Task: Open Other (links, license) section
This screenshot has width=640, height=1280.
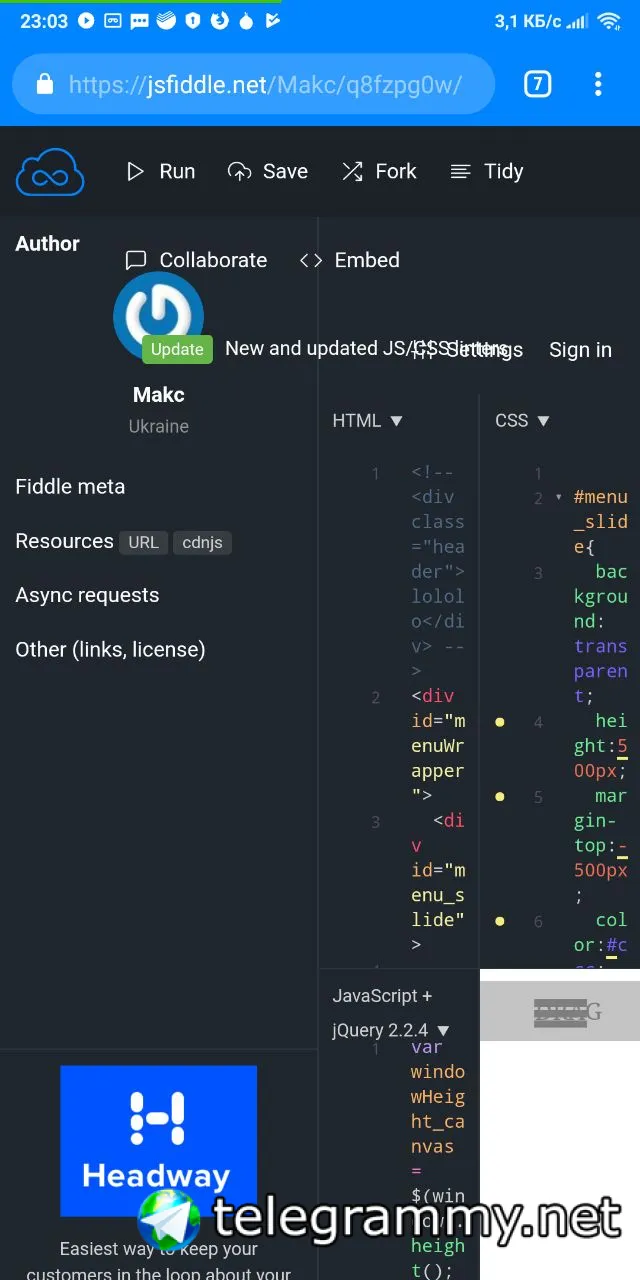Action: pos(110,649)
